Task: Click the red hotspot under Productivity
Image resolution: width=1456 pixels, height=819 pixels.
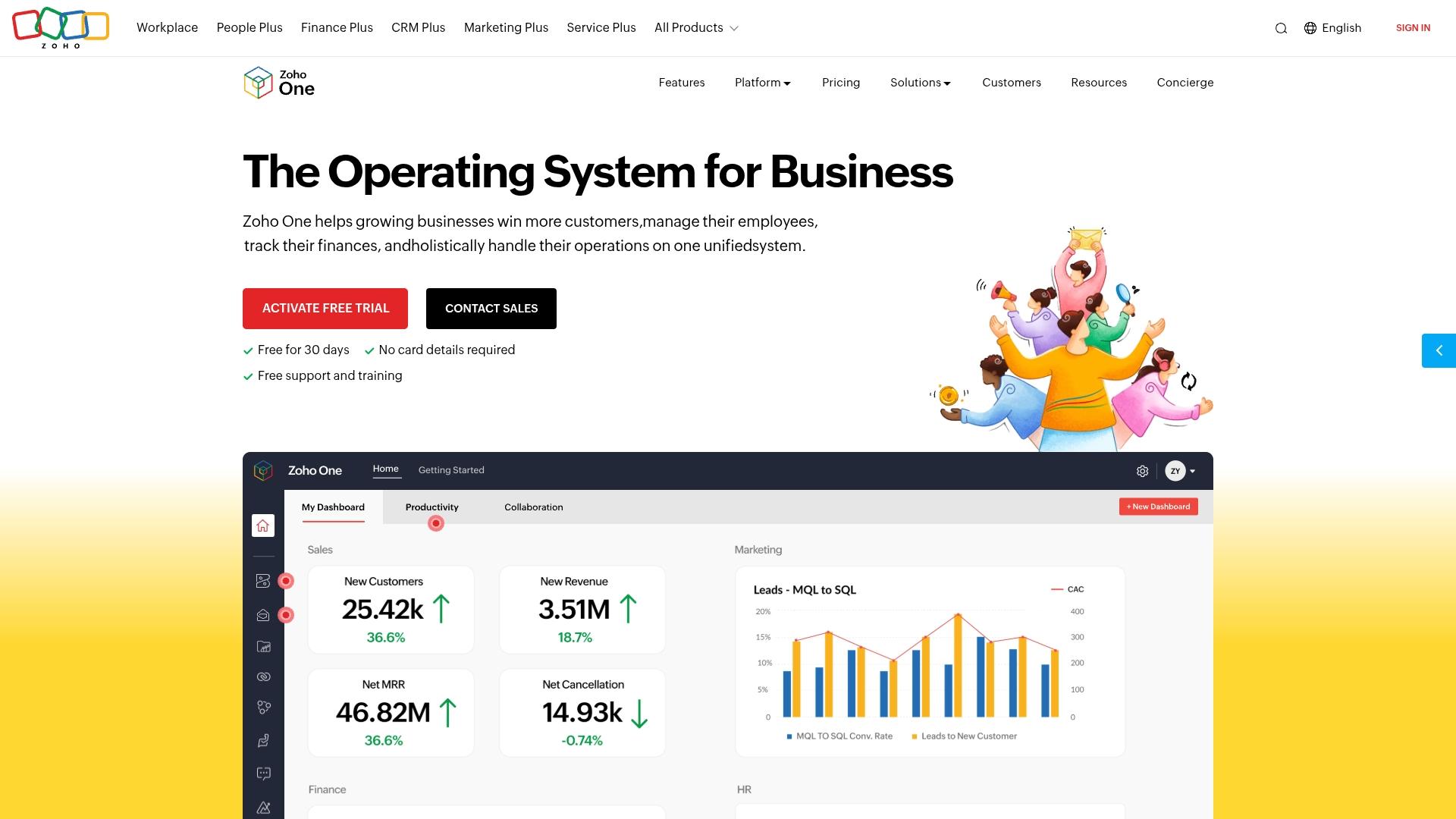Action: click(436, 523)
